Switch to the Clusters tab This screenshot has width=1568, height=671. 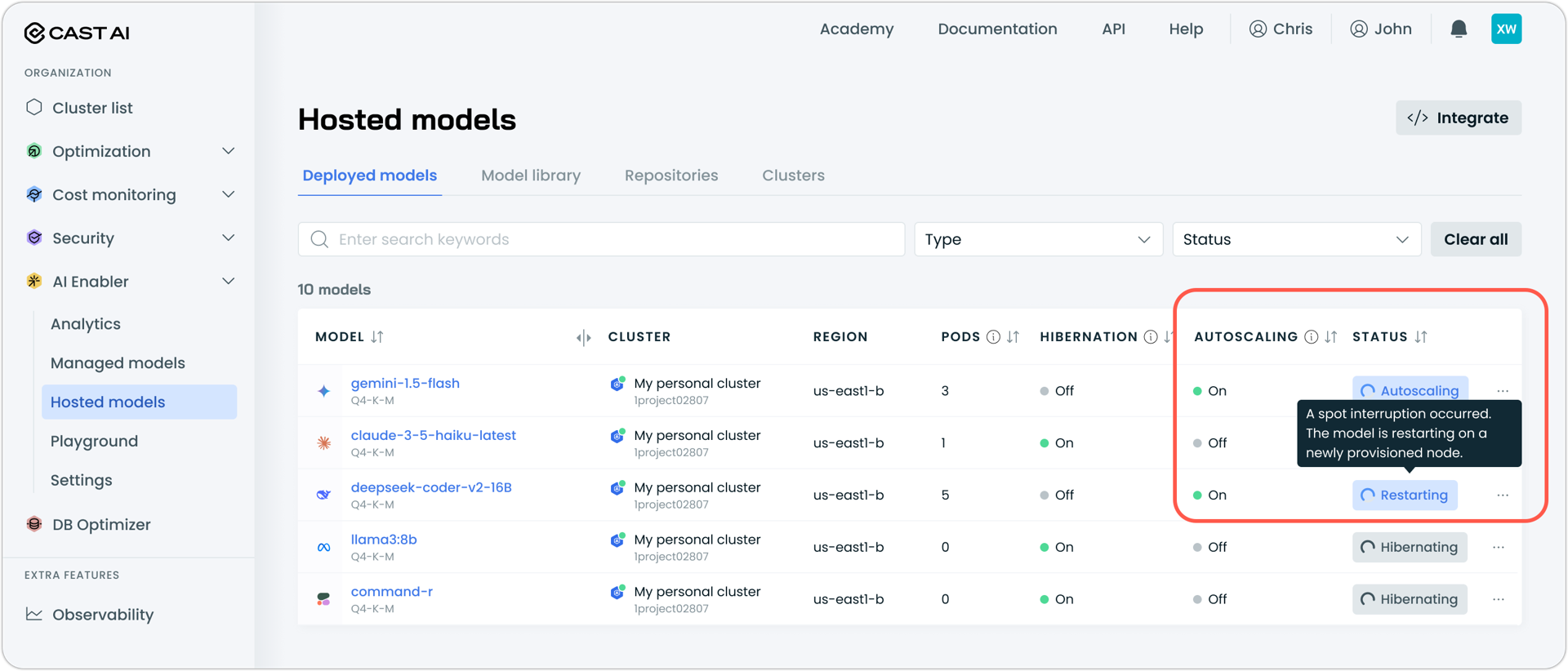pos(793,176)
